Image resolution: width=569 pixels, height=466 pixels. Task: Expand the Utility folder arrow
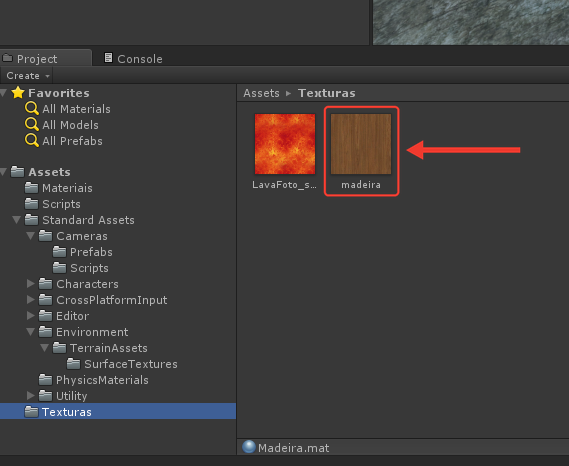point(30,396)
